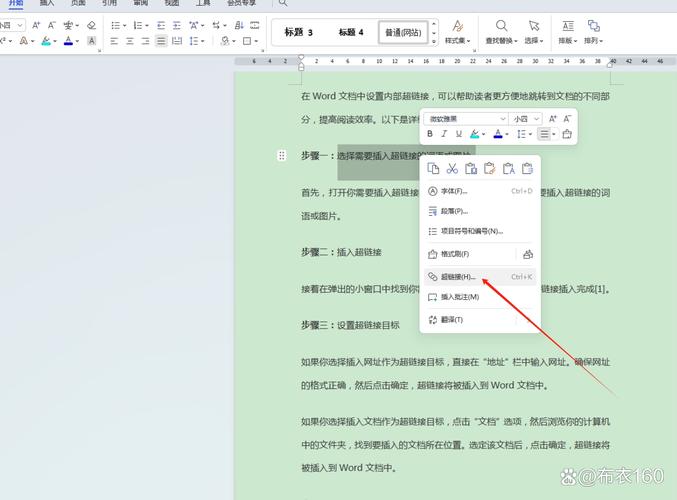Click the increase font size icon in ribbon

click(x=36, y=25)
